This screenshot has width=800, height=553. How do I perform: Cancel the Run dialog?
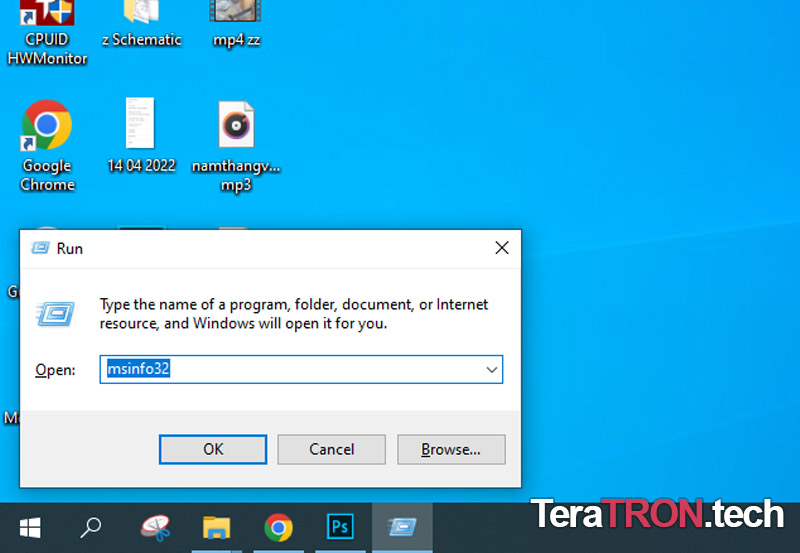(331, 449)
